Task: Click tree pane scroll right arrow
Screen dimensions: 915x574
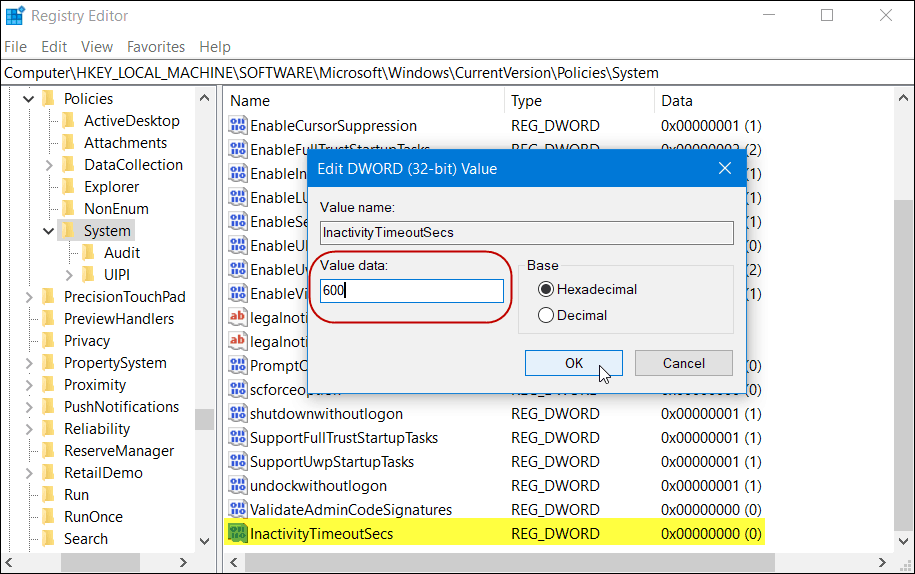Action: 183,563
